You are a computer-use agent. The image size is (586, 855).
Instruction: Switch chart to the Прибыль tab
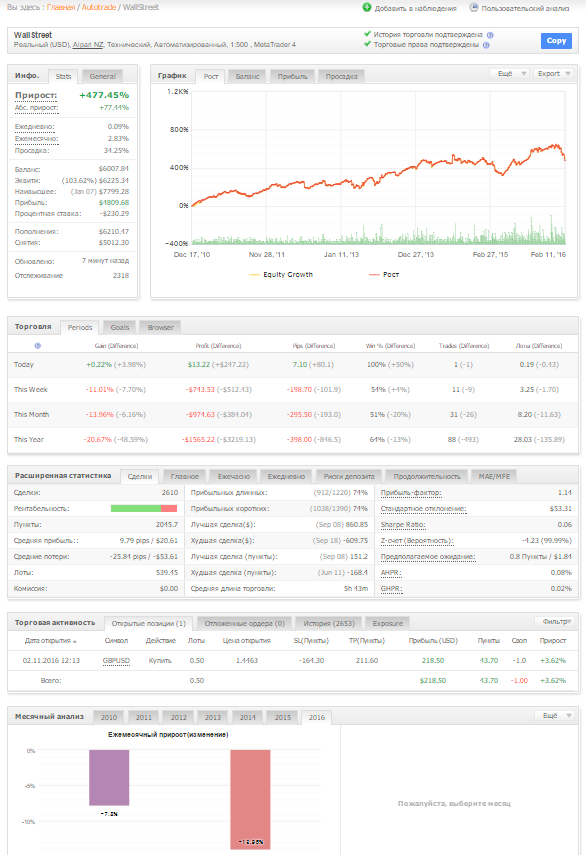[292, 76]
